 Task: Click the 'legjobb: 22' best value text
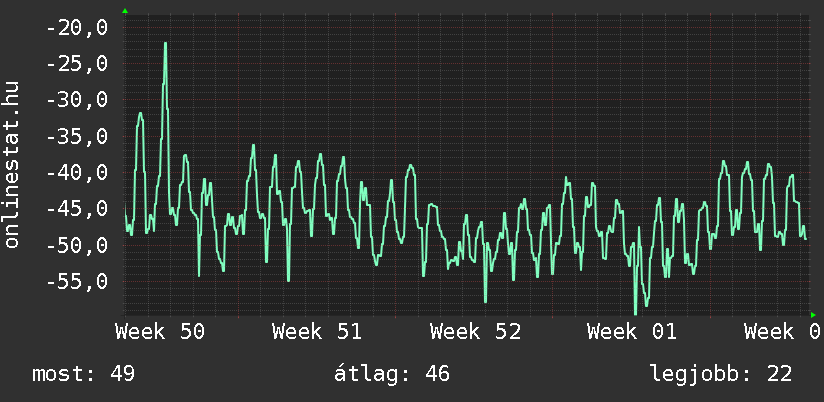[720, 374]
